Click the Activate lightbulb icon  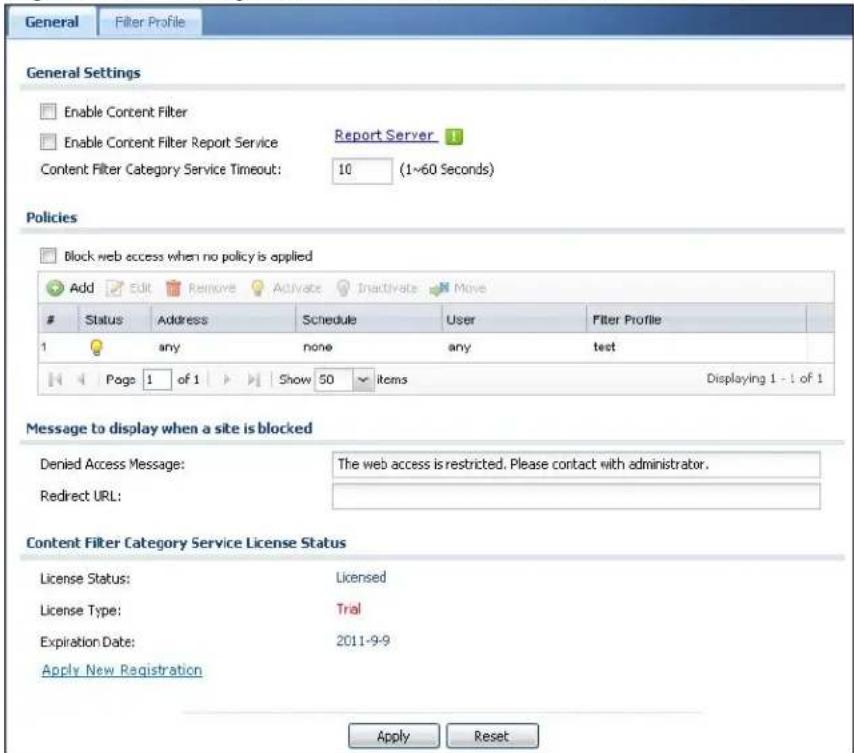coord(258,288)
